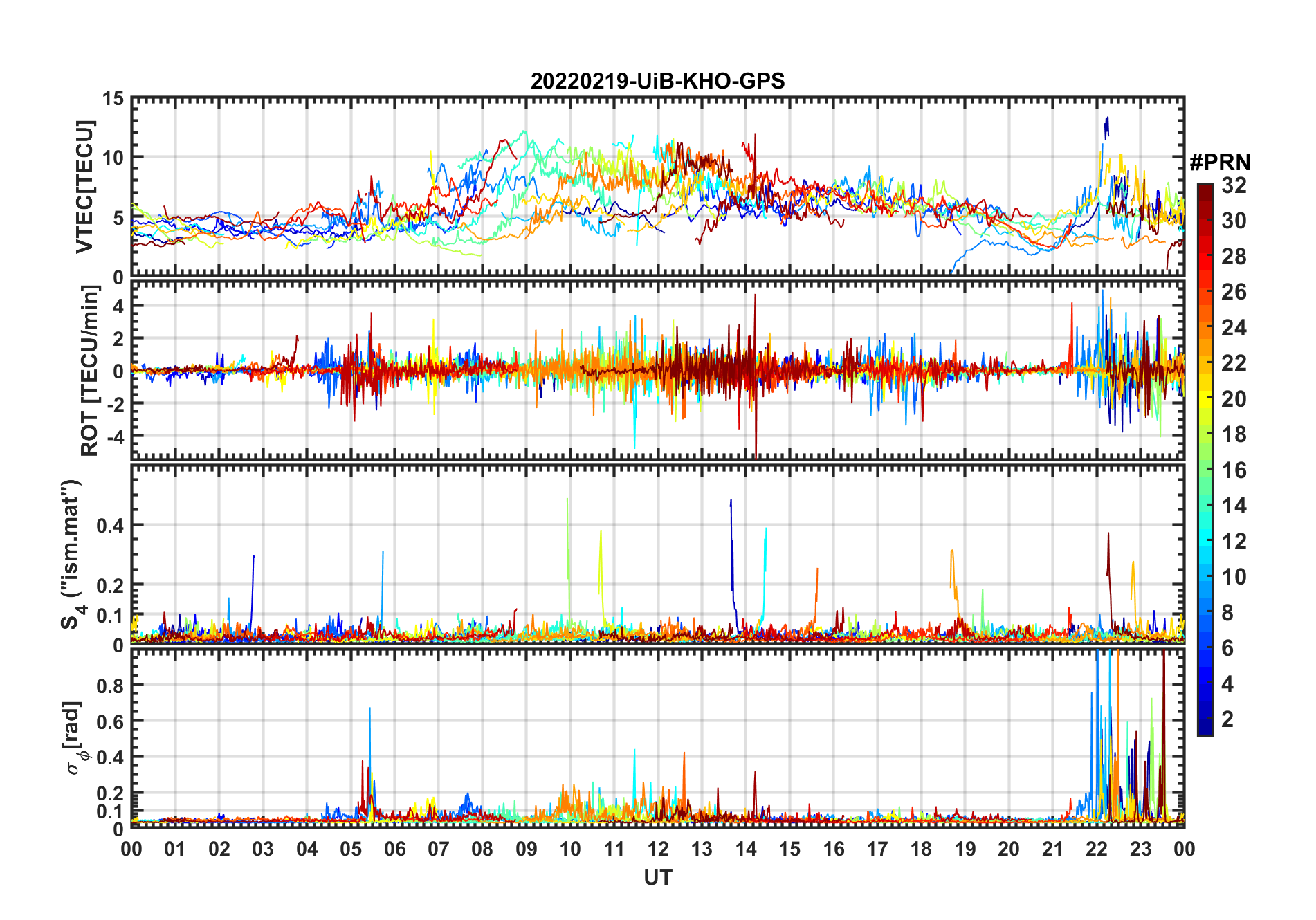Click x-axis tick label 19

965,849
